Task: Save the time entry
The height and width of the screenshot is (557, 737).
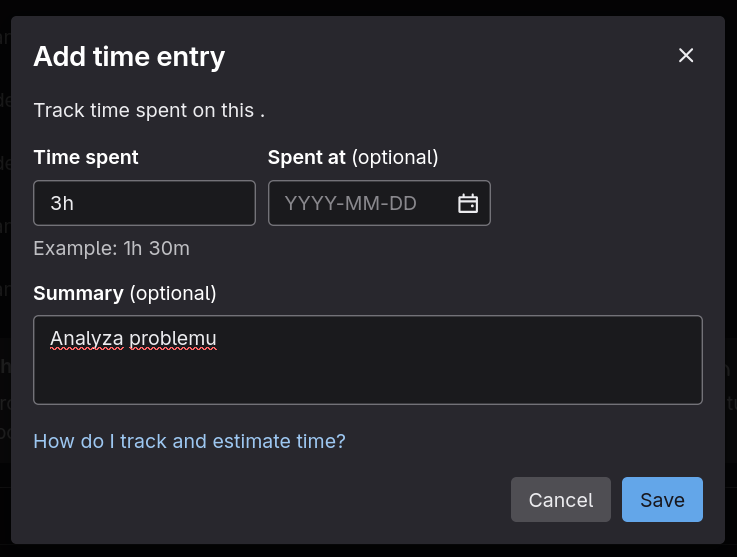Action: [662, 500]
